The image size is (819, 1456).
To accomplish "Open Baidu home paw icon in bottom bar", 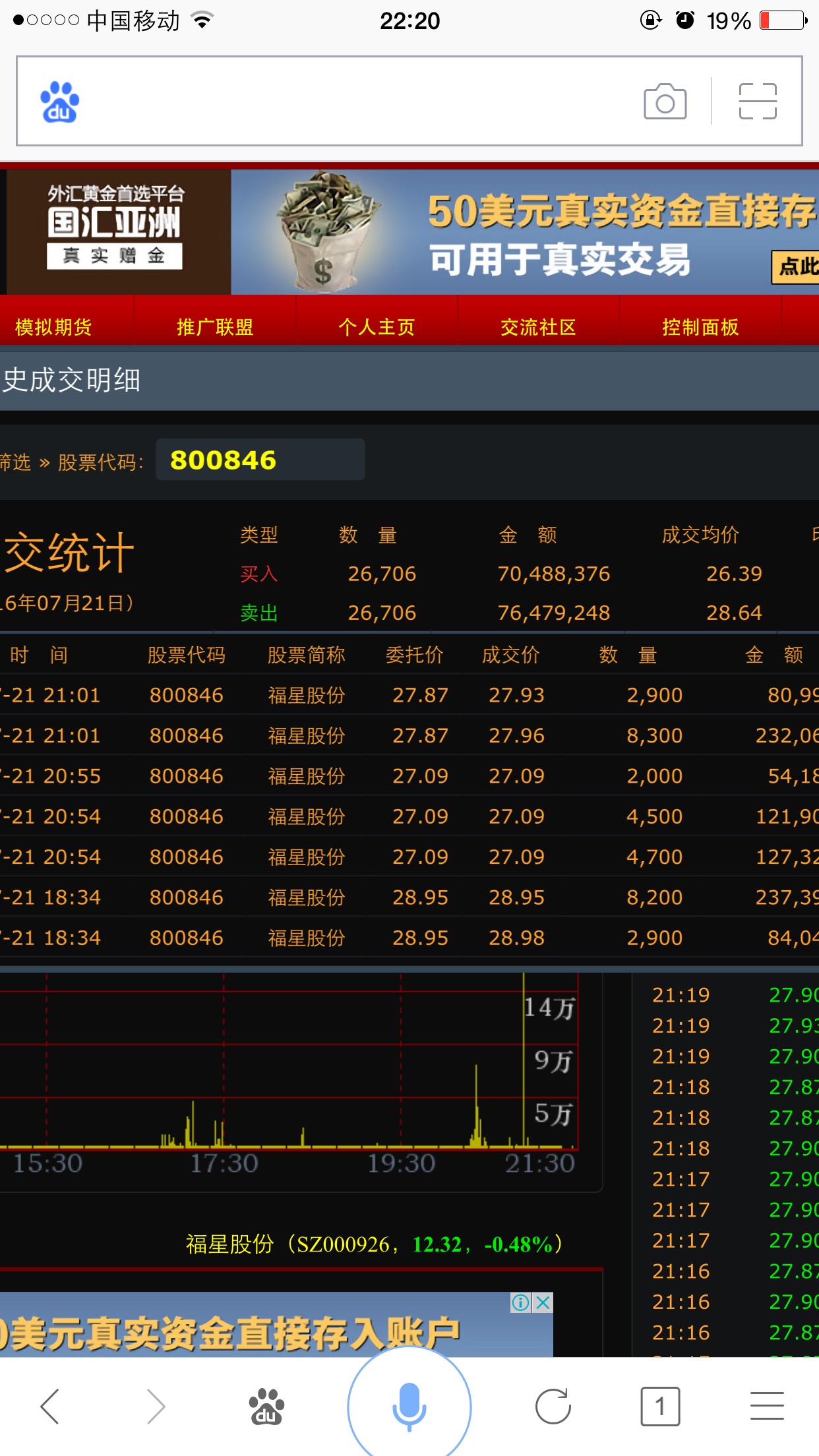I will tap(266, 1407).
